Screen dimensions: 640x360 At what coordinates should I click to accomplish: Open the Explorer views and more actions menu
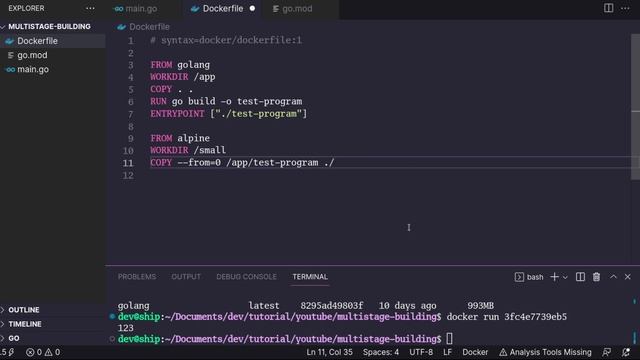click(90, 8)
